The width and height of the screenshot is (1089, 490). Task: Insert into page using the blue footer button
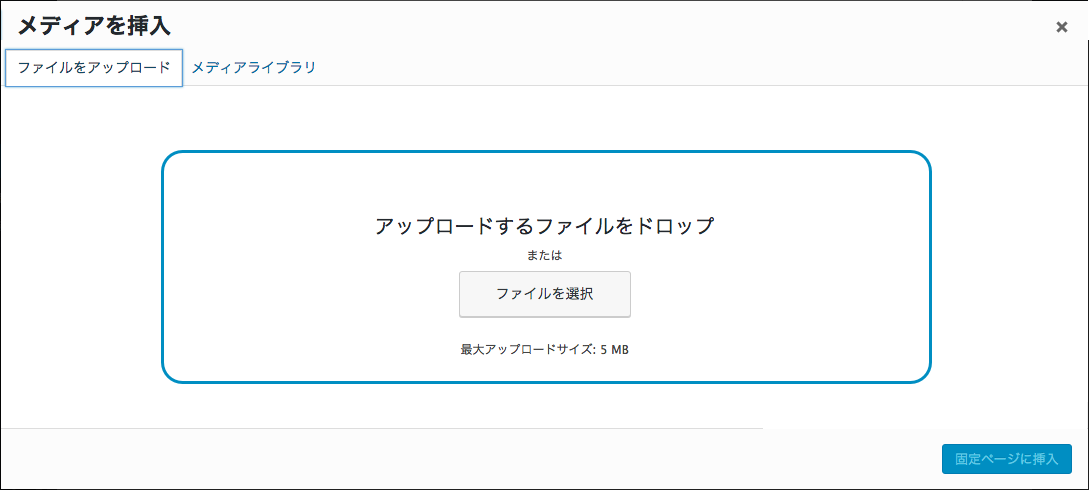coord(1006,459)
